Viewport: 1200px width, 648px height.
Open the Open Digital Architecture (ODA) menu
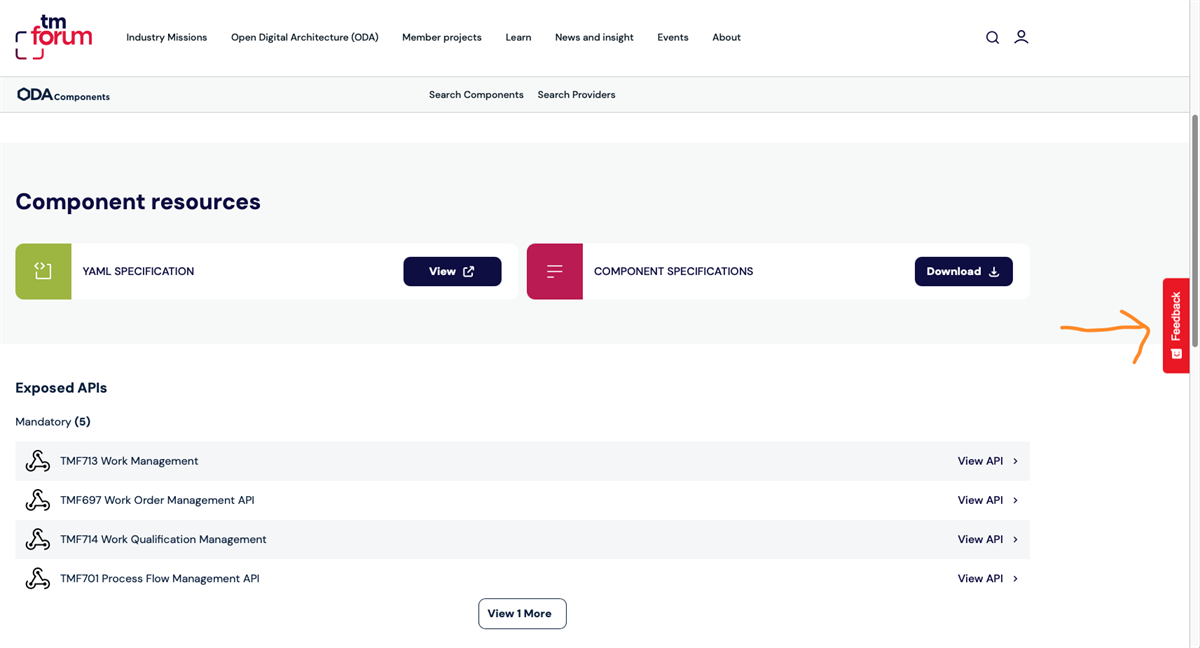304,38
